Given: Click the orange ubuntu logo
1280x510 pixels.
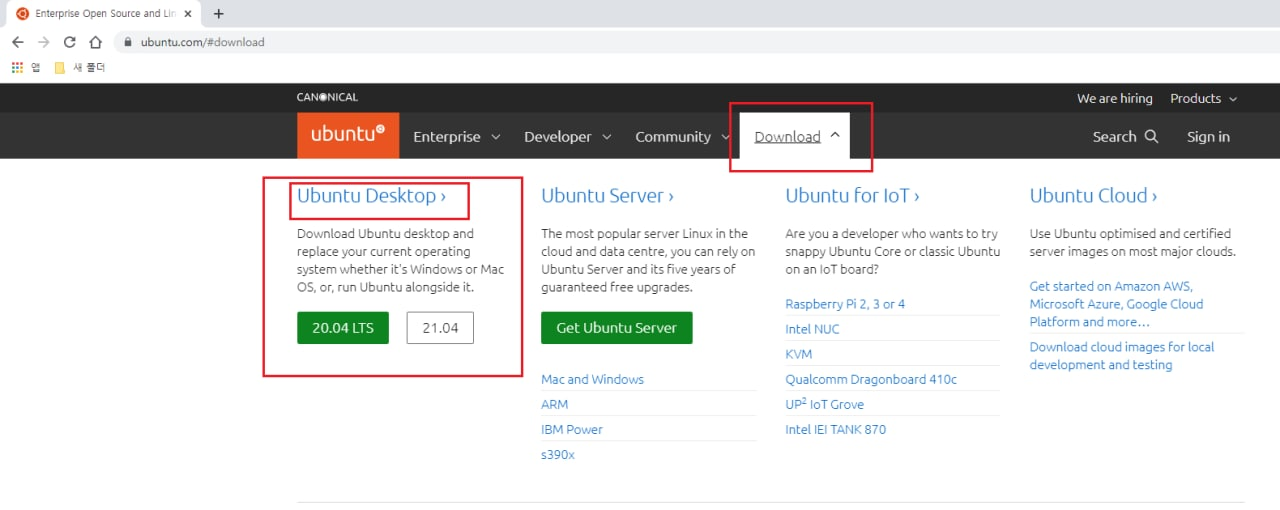Looking at the screenshot, I should point(348,135).
